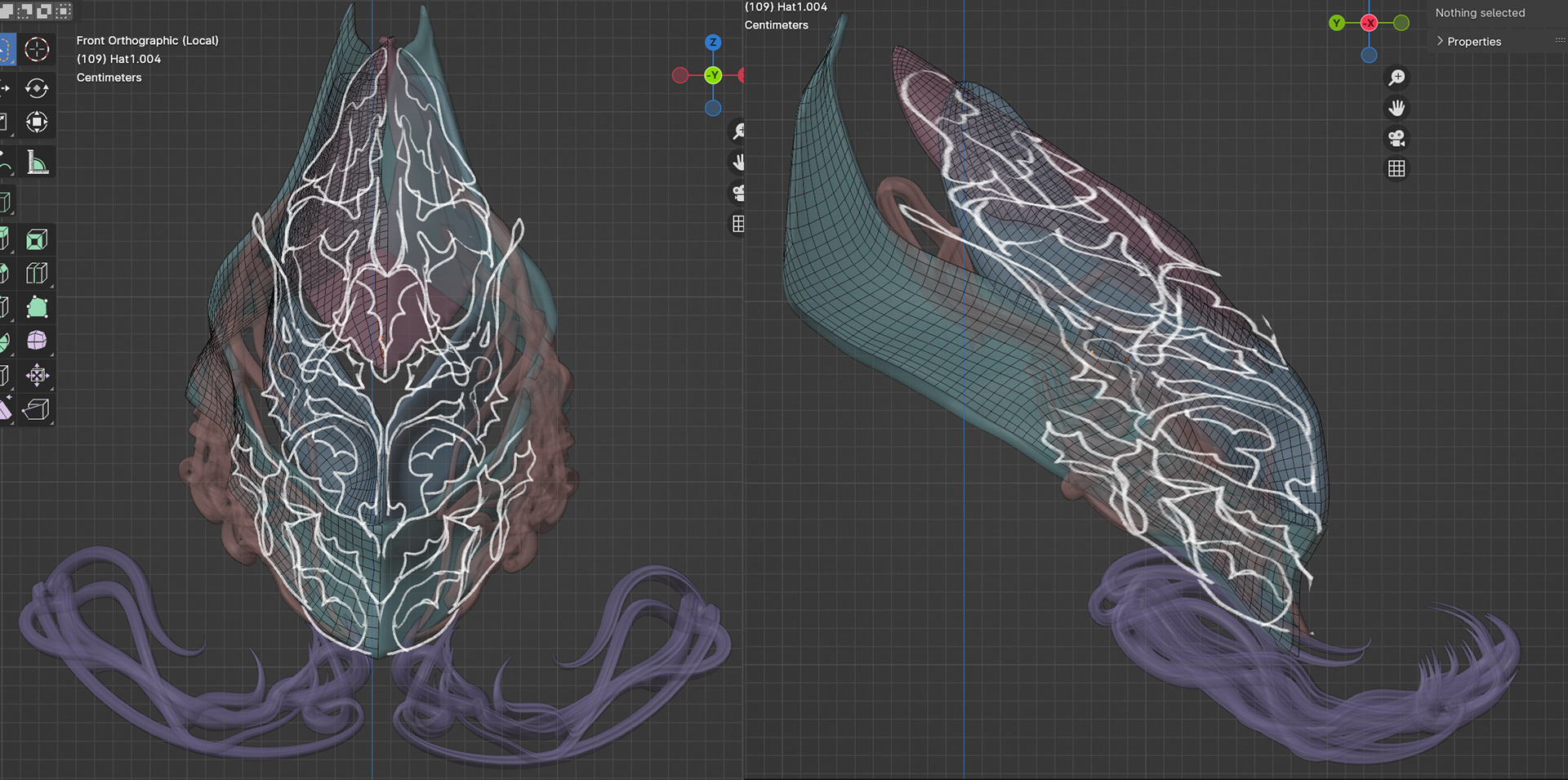Select the Rip Region tool
The height and width of the screenshot is (780, 1568).
tap(37, 409)
